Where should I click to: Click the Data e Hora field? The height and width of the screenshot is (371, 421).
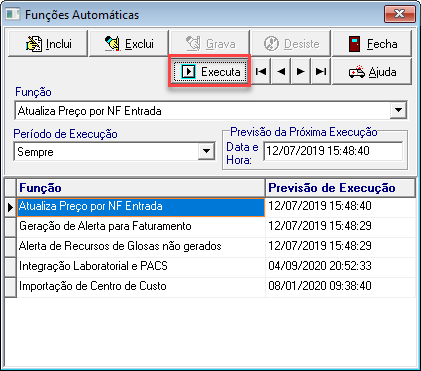333,151
